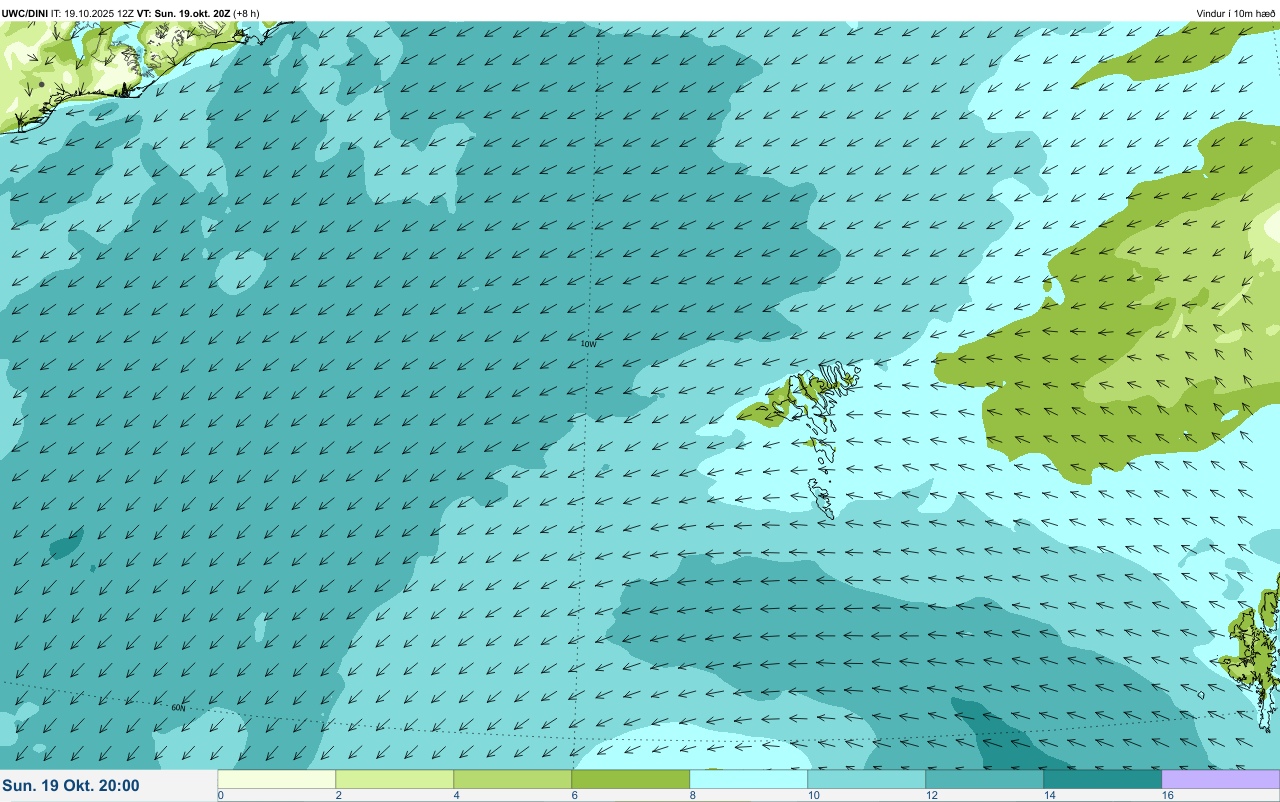Click the legend value '14'
1280x802 pixels.
(1049, 795)
